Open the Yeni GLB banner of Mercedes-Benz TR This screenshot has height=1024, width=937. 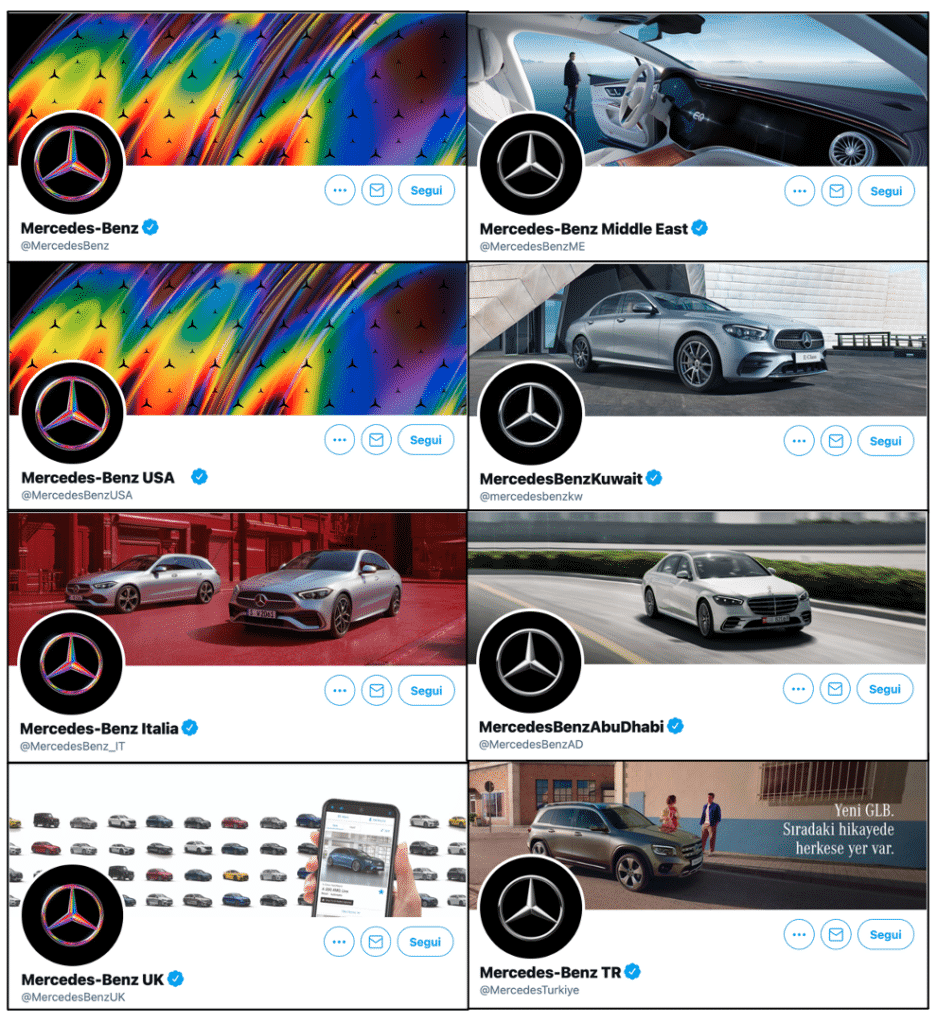coord(697,835)
